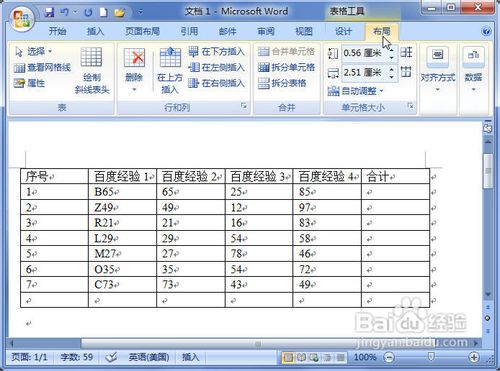The image size is (500, 371).
Task: Go to next page button
Action: pos(488,331)
